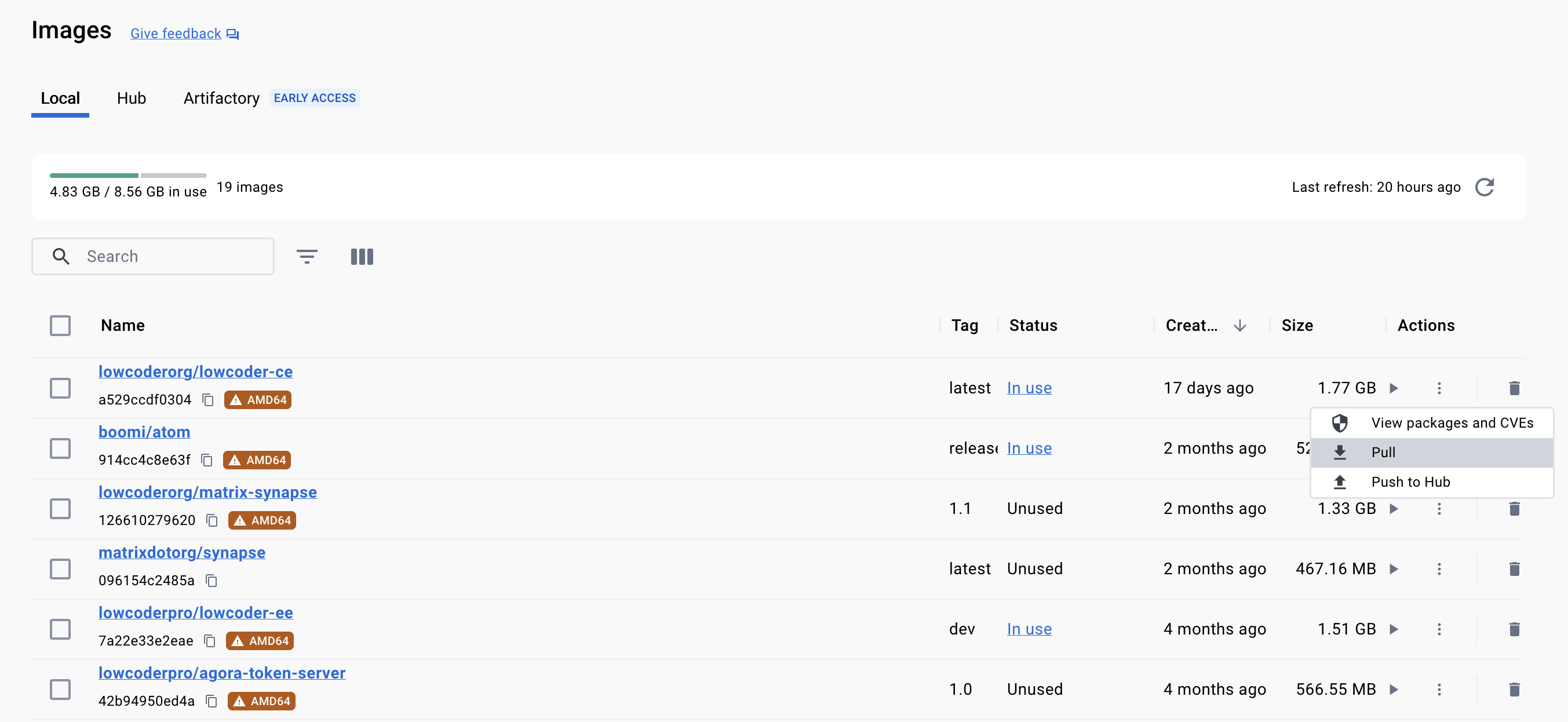Tick the select-all checkbox in header
Image resolution: width=1568 pixels, height=722 pixels.
click(60, 326)
